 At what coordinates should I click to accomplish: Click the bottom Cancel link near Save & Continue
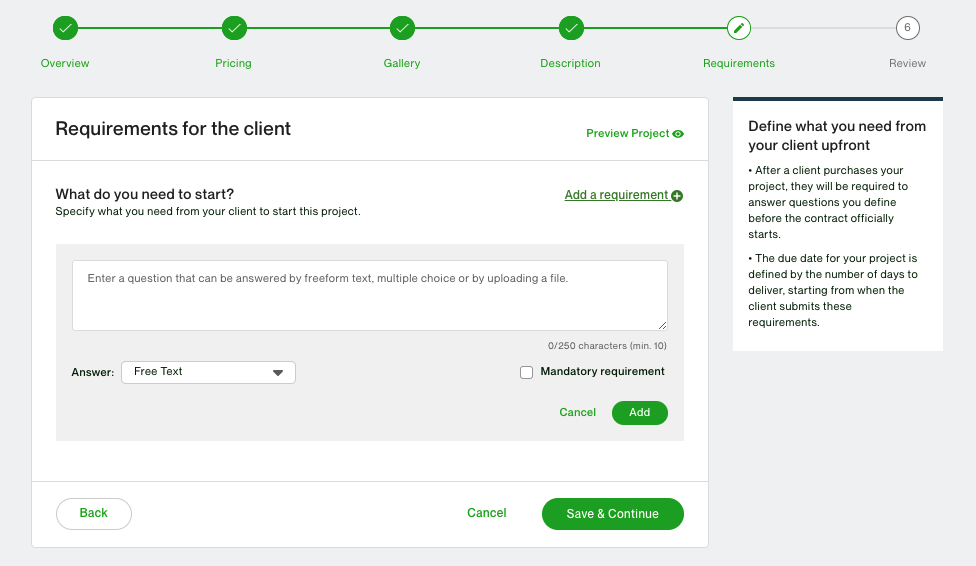[486, 513]
